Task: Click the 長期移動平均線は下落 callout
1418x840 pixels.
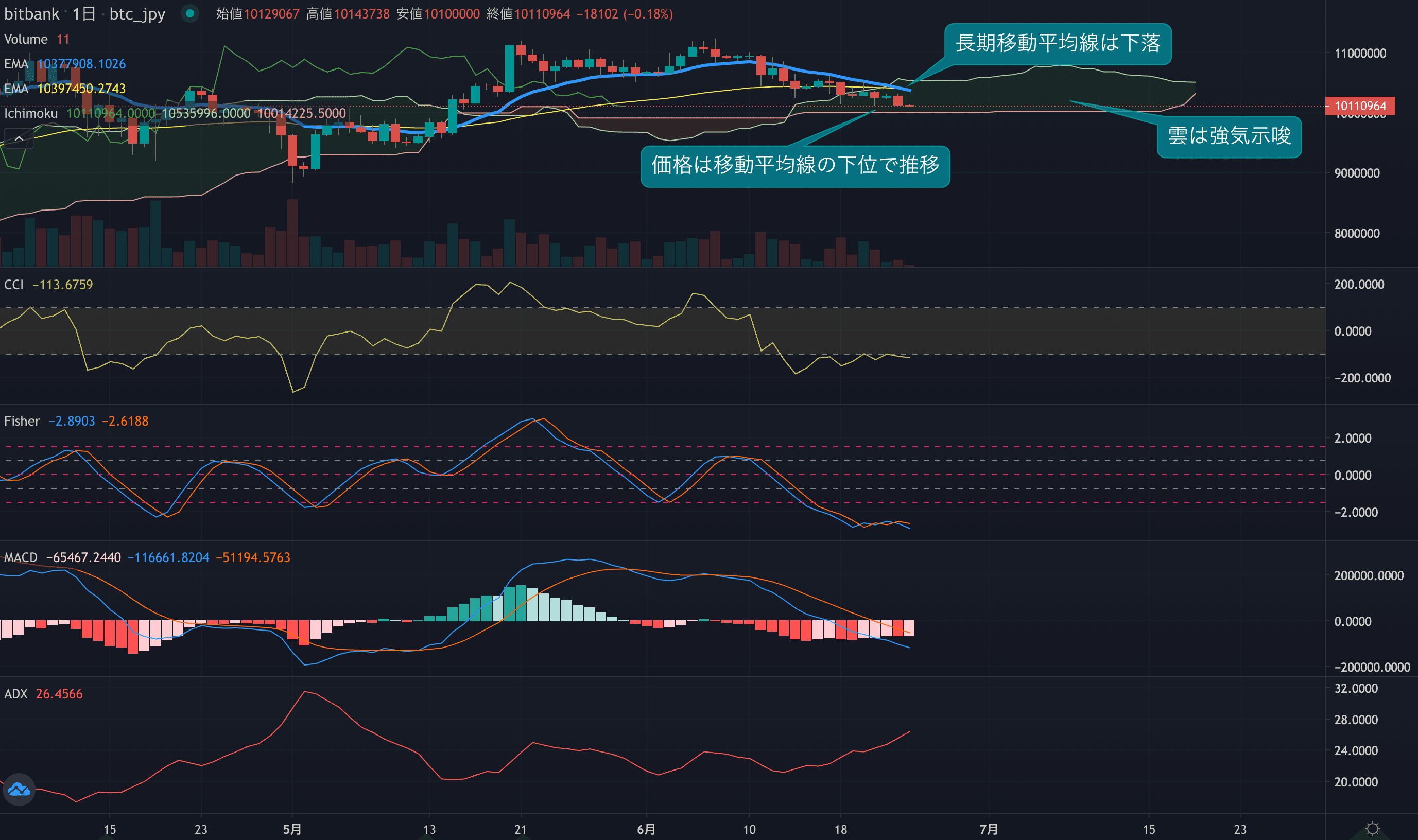Action: click(x=1058, y=44)
